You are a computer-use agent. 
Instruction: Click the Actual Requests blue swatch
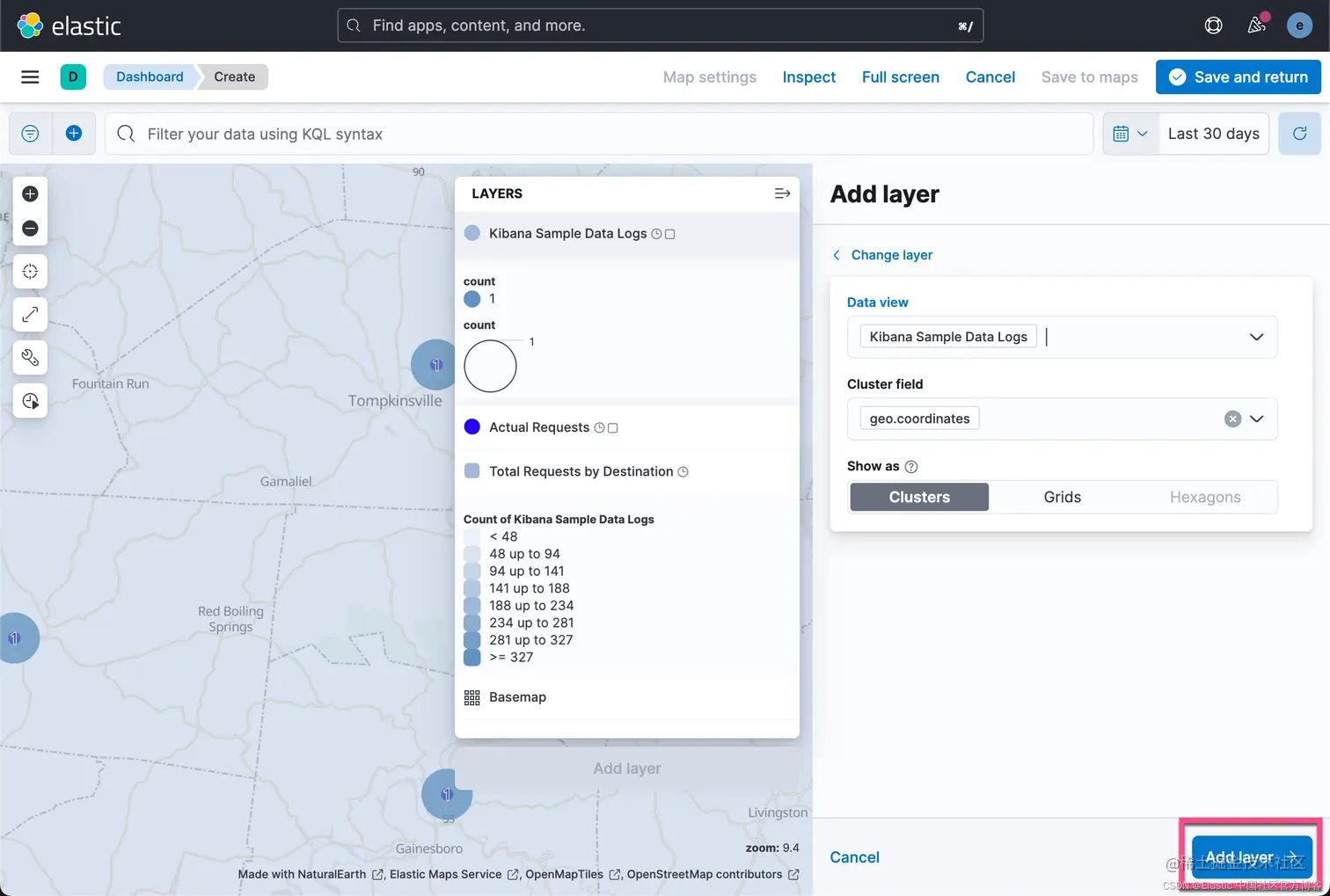tap(472, 427)
